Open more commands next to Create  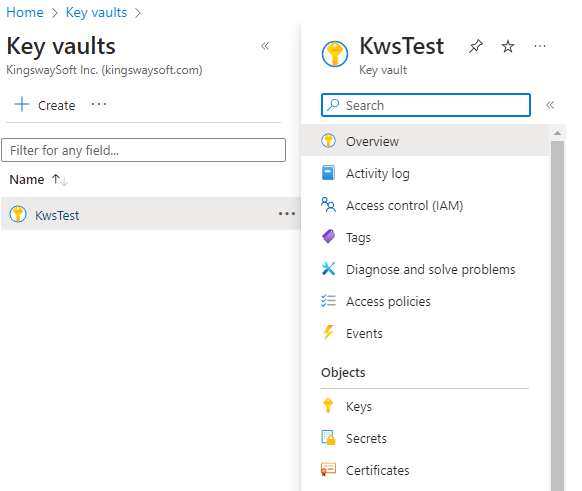click(x=99, y=105)
